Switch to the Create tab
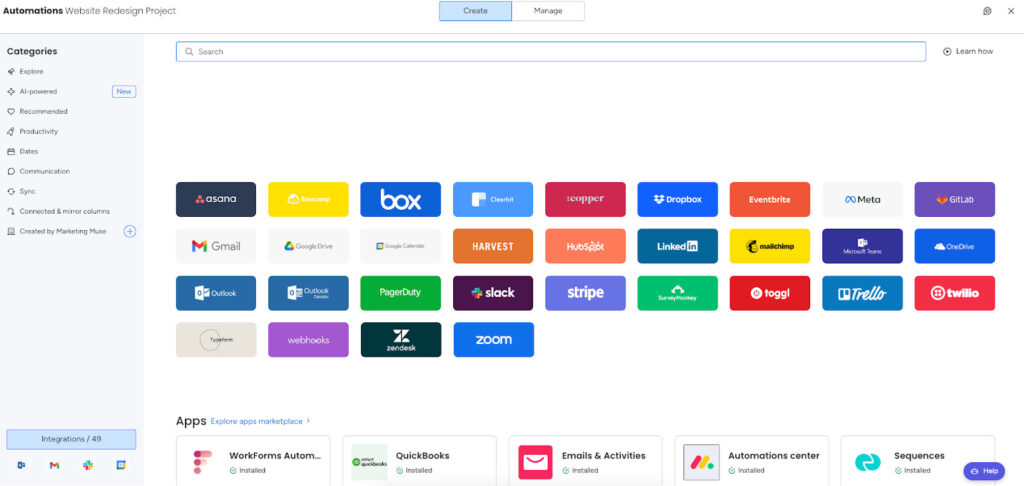1024x486 pixels. [x=475, y=11]
